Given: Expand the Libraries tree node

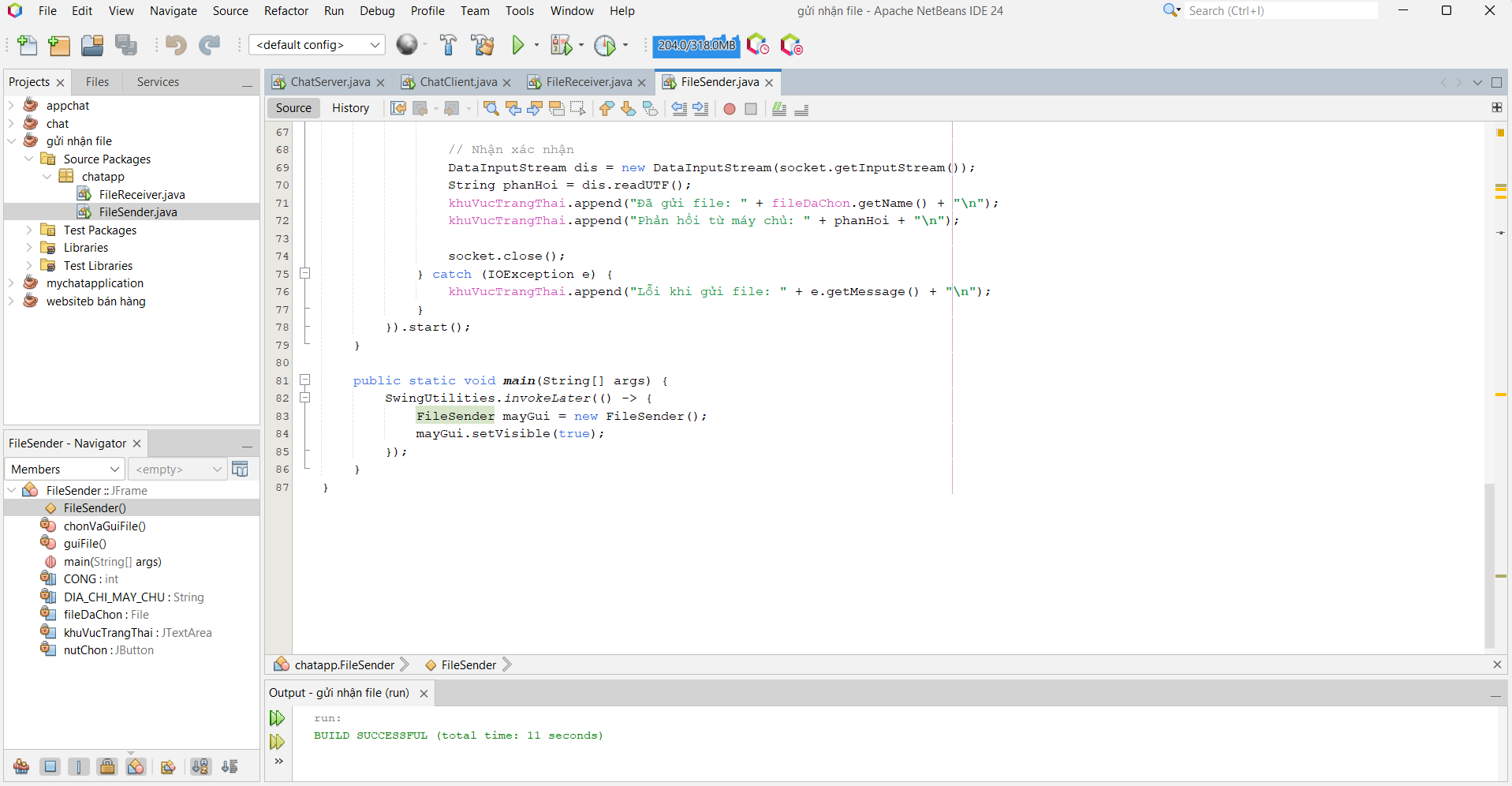Looking at the screenshot, I should click(29, 248).
